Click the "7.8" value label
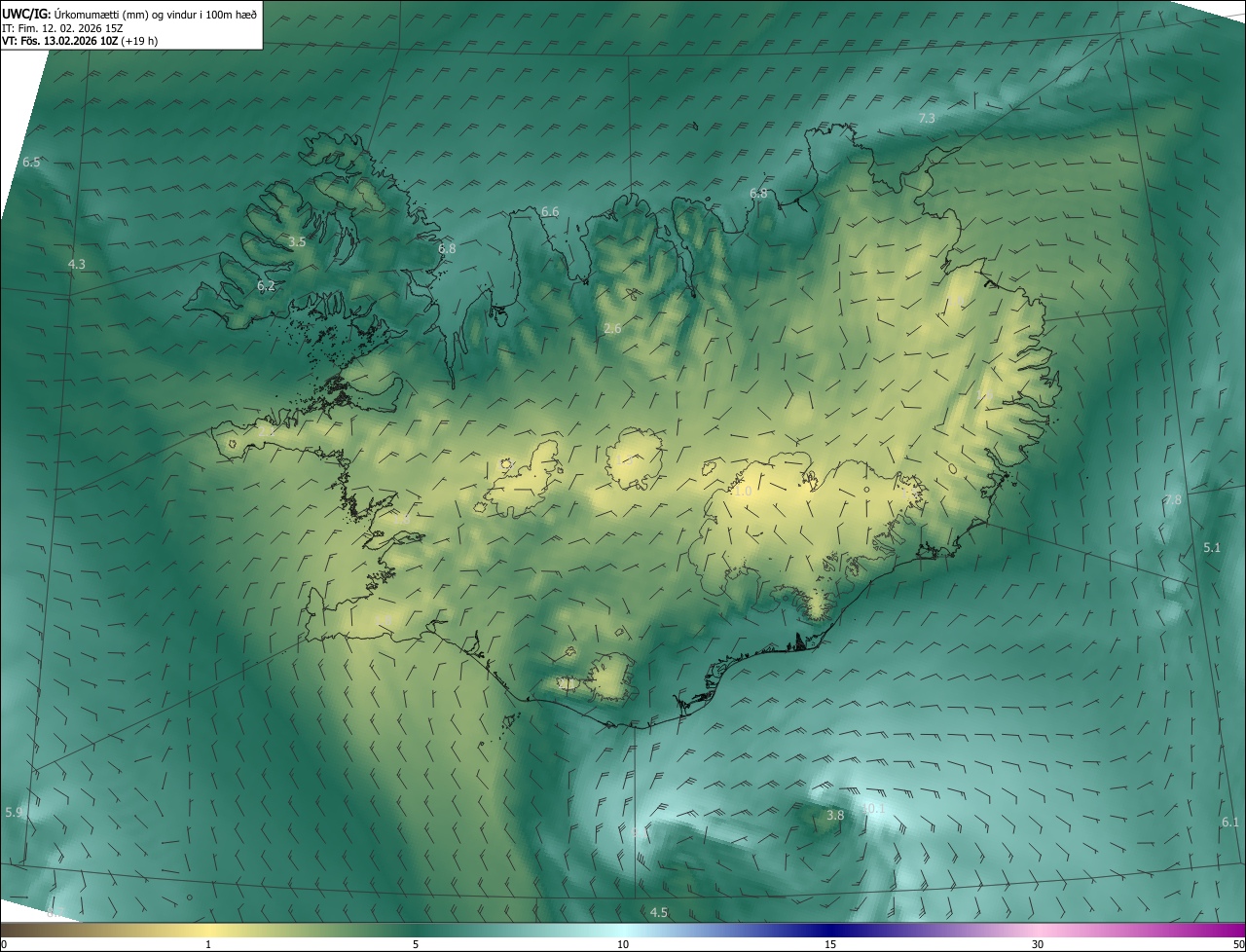The image size is (1246, 952). pos(1173,499)
